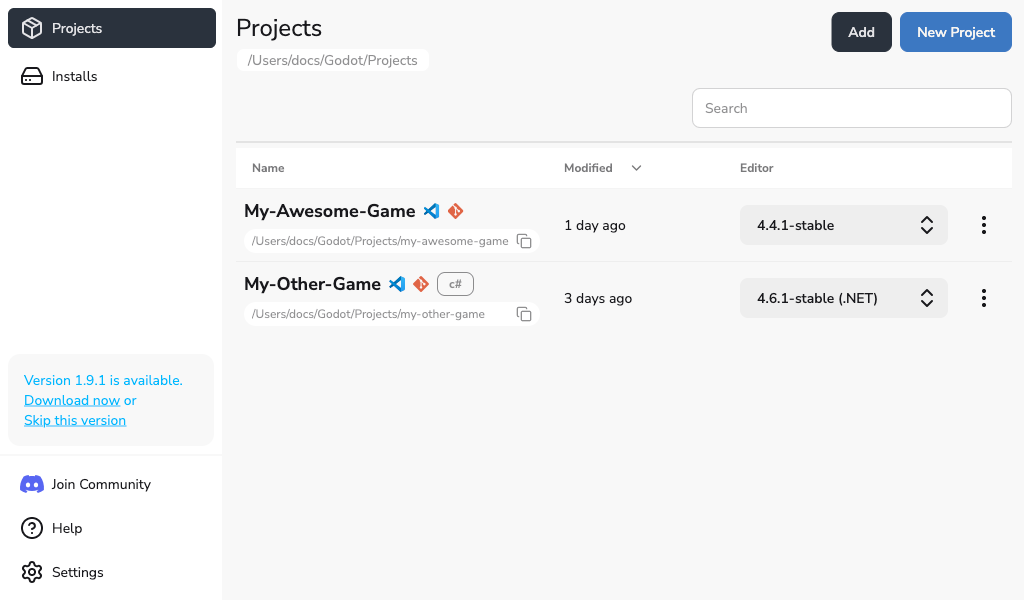Click the Git icon next to My-Awesome-Game
Image resolution: width=1024 pixels, height=600 pixels.
coord(455,211)
